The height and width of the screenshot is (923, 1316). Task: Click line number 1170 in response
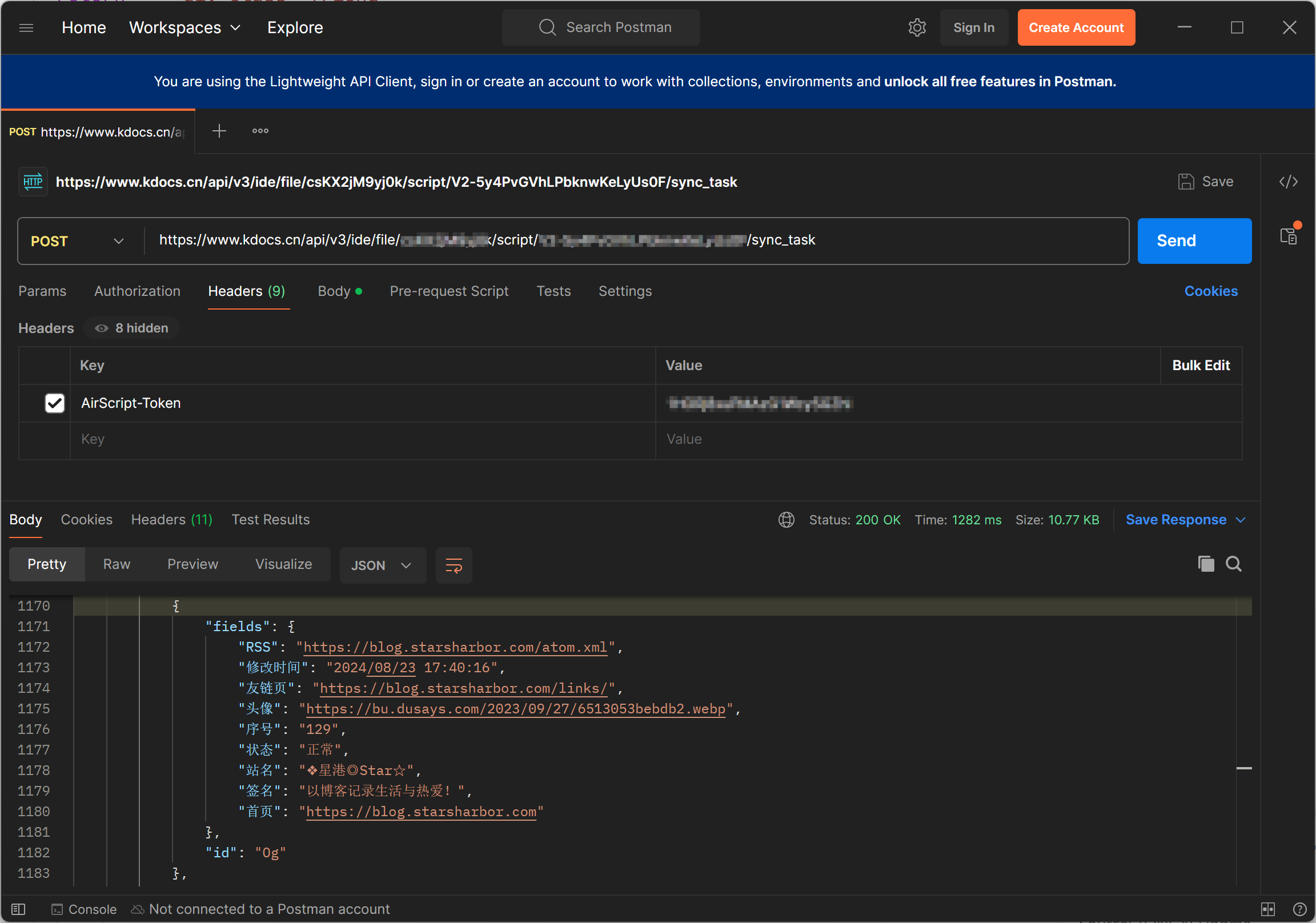pyautogui.click(x=34, y=606)
